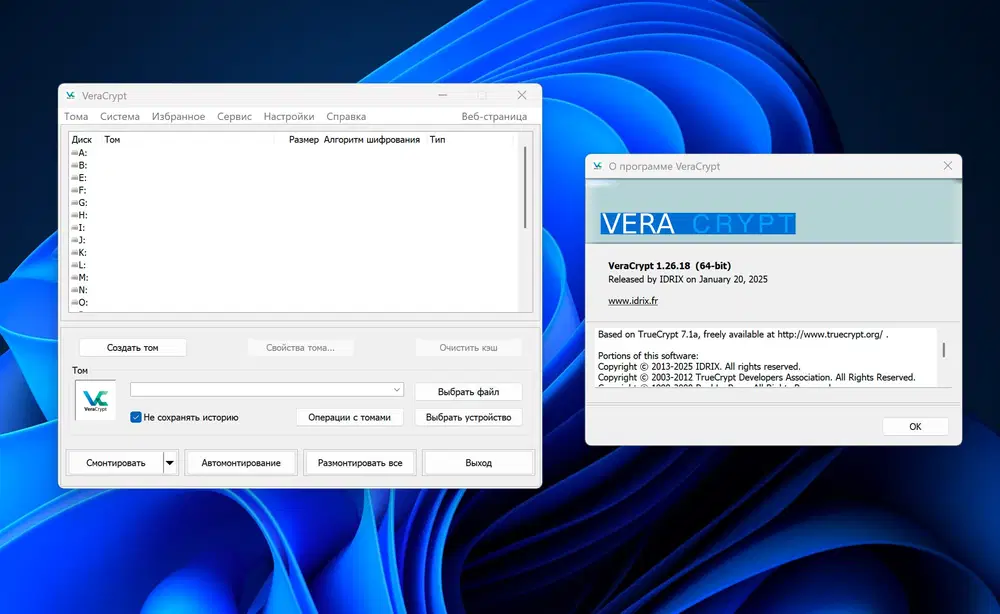Select drive slot F: in list

coord(79,190)
